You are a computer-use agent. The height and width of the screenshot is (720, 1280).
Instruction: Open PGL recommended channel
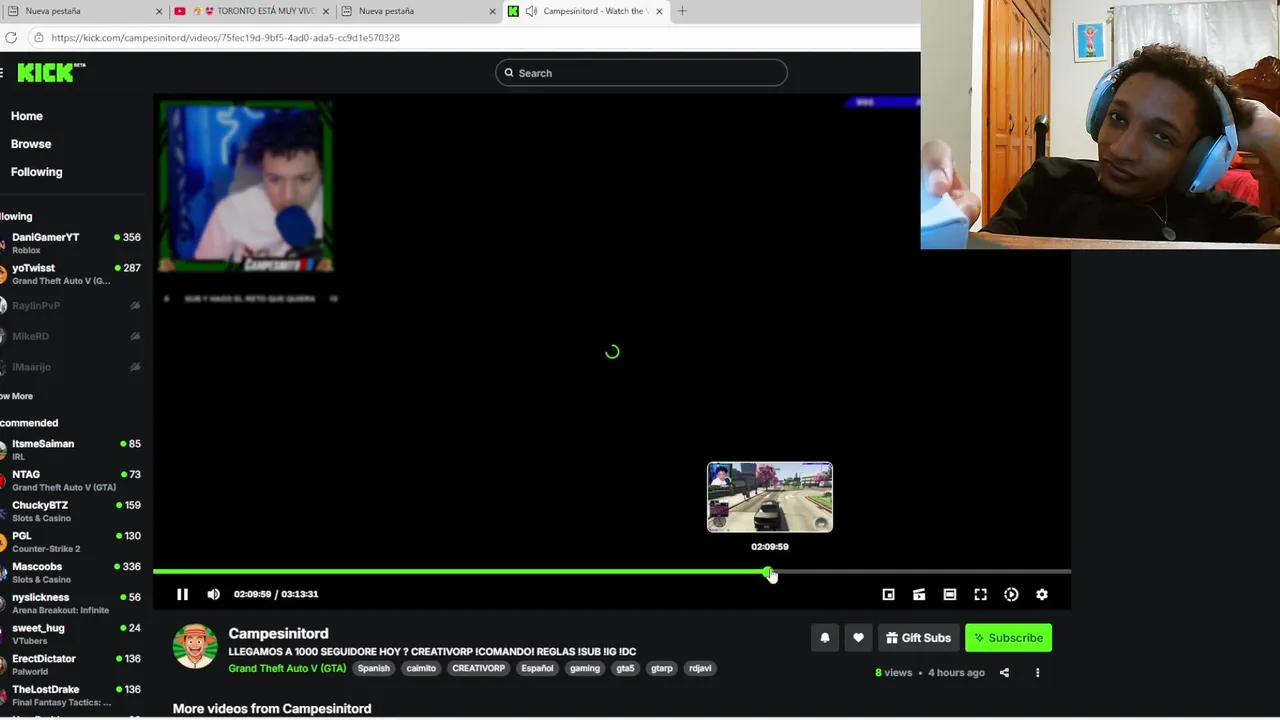[72, 542]
